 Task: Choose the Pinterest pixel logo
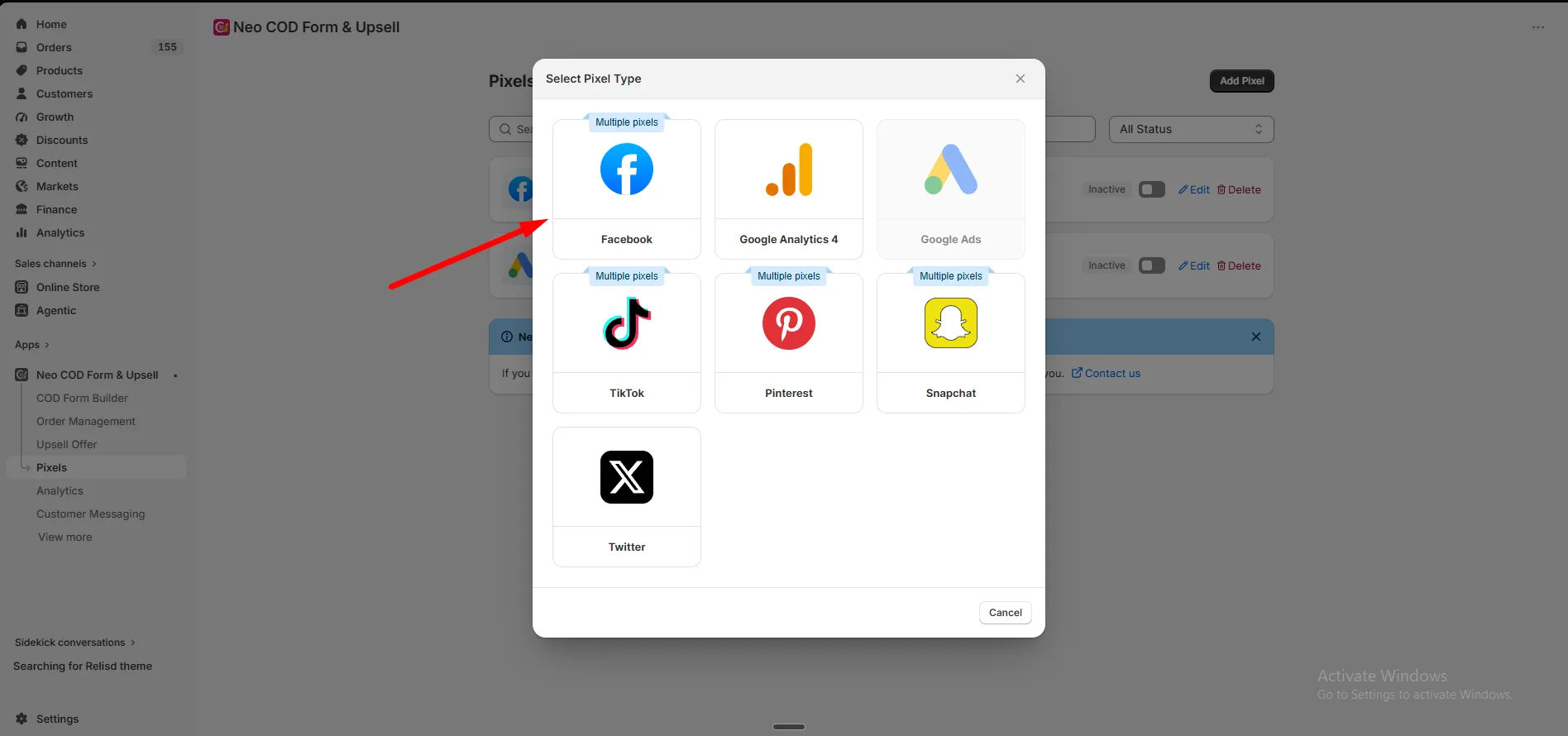tap(789, 323)
